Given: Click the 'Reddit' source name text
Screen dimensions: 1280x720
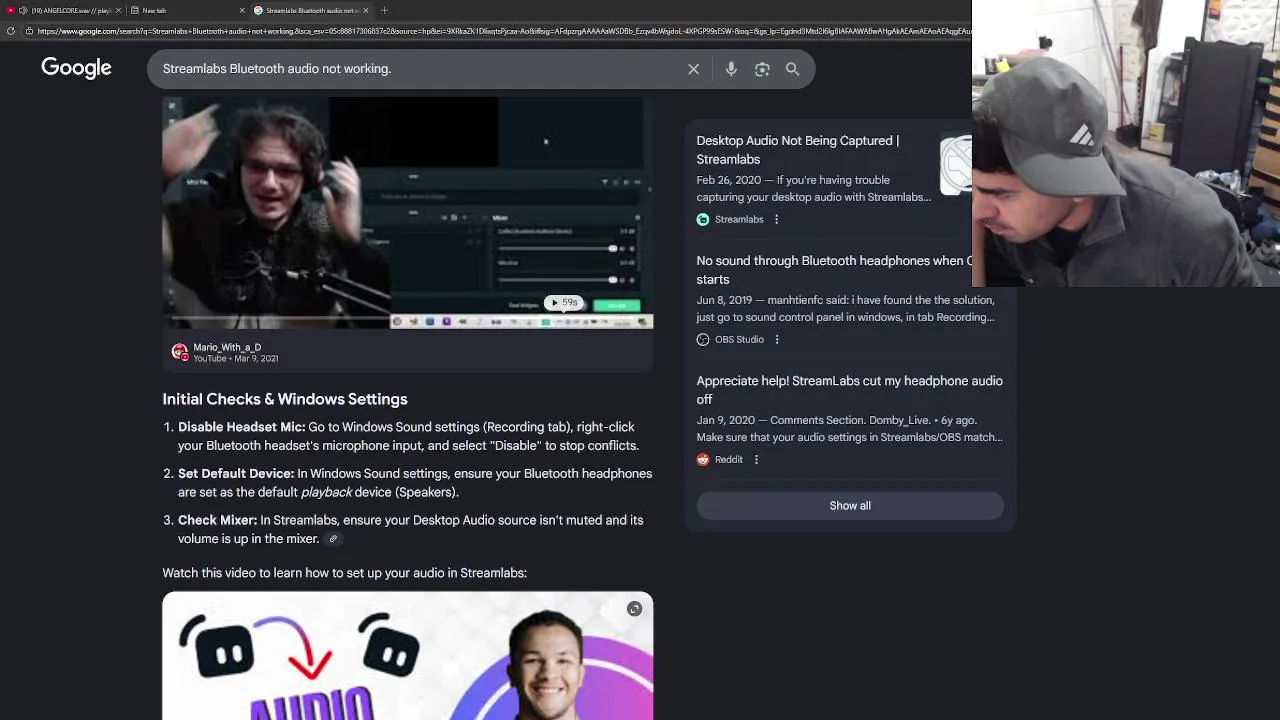Looking at the screenshot, I should click(729, 459).
